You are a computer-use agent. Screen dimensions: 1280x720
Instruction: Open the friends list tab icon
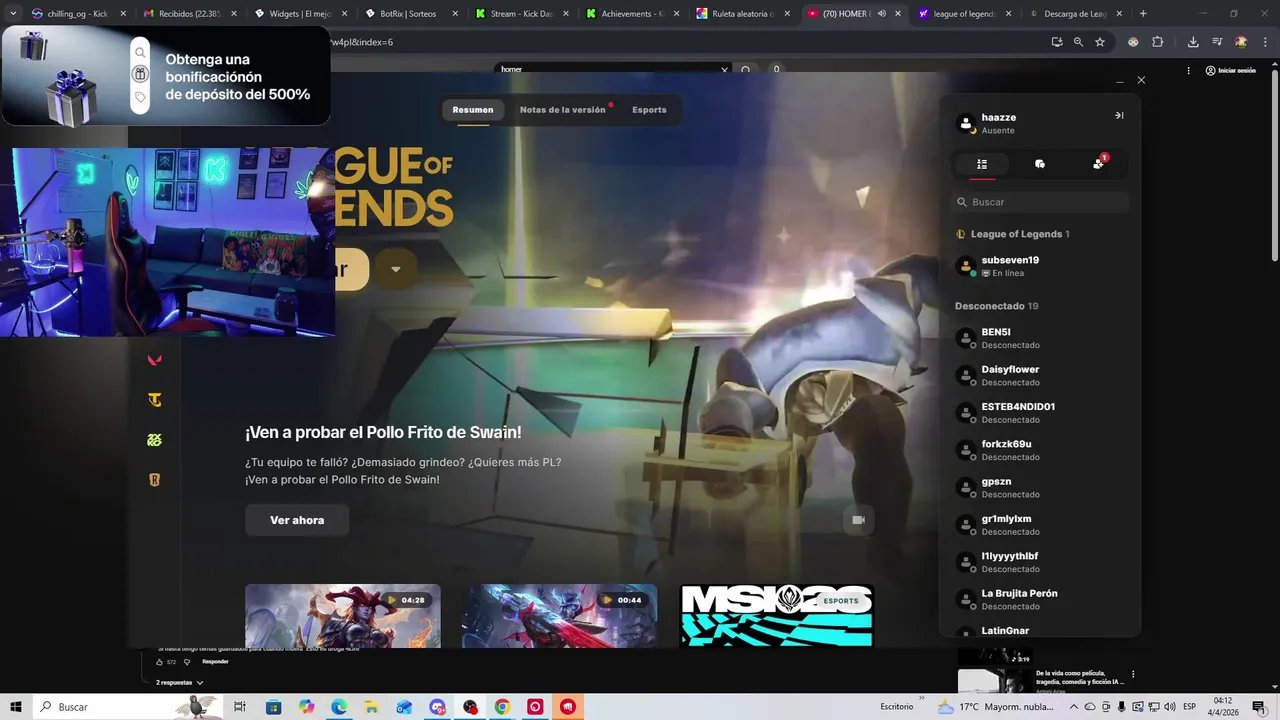(x=982, y=164)
